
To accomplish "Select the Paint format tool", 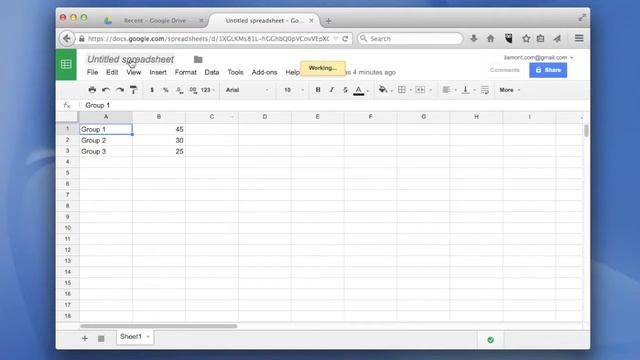I will (x=133, y=90).
